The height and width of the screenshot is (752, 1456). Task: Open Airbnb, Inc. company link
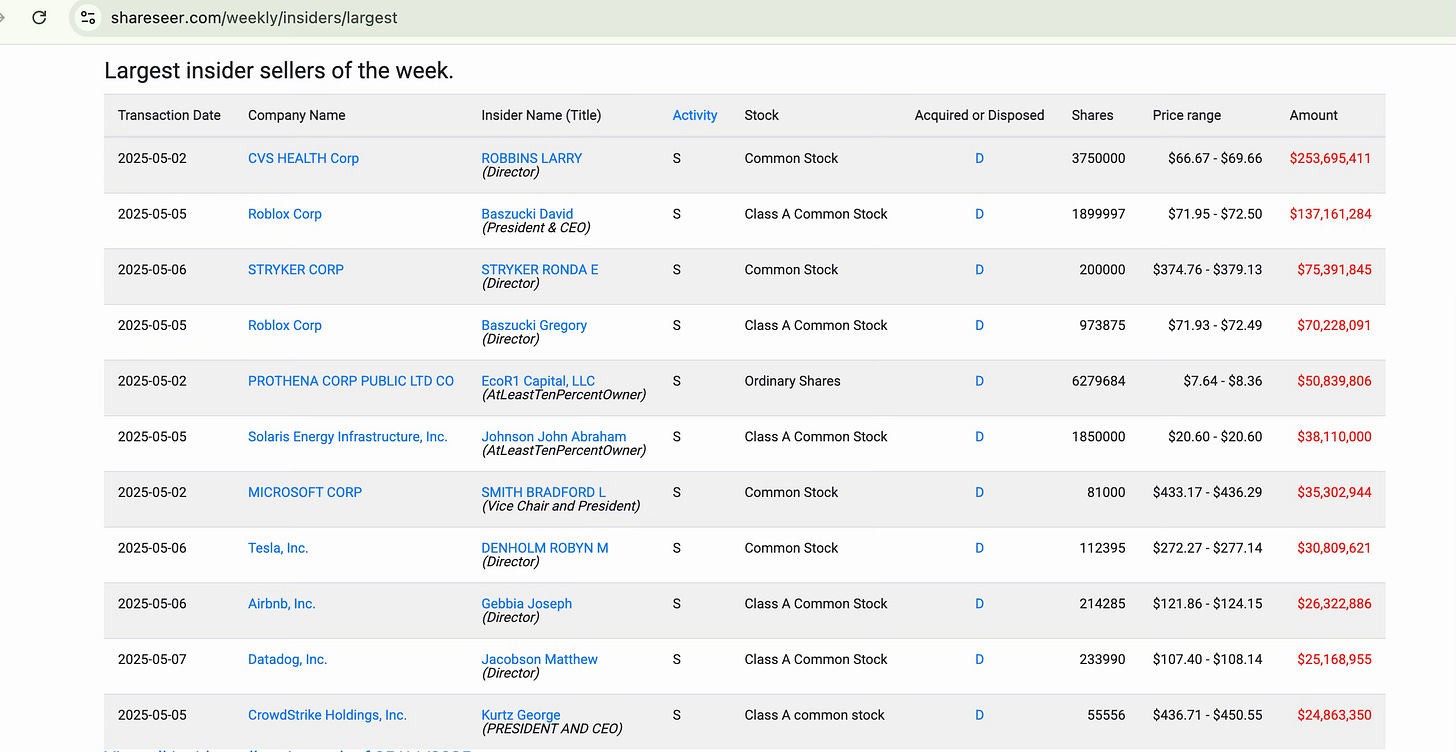tap(282, 604)
